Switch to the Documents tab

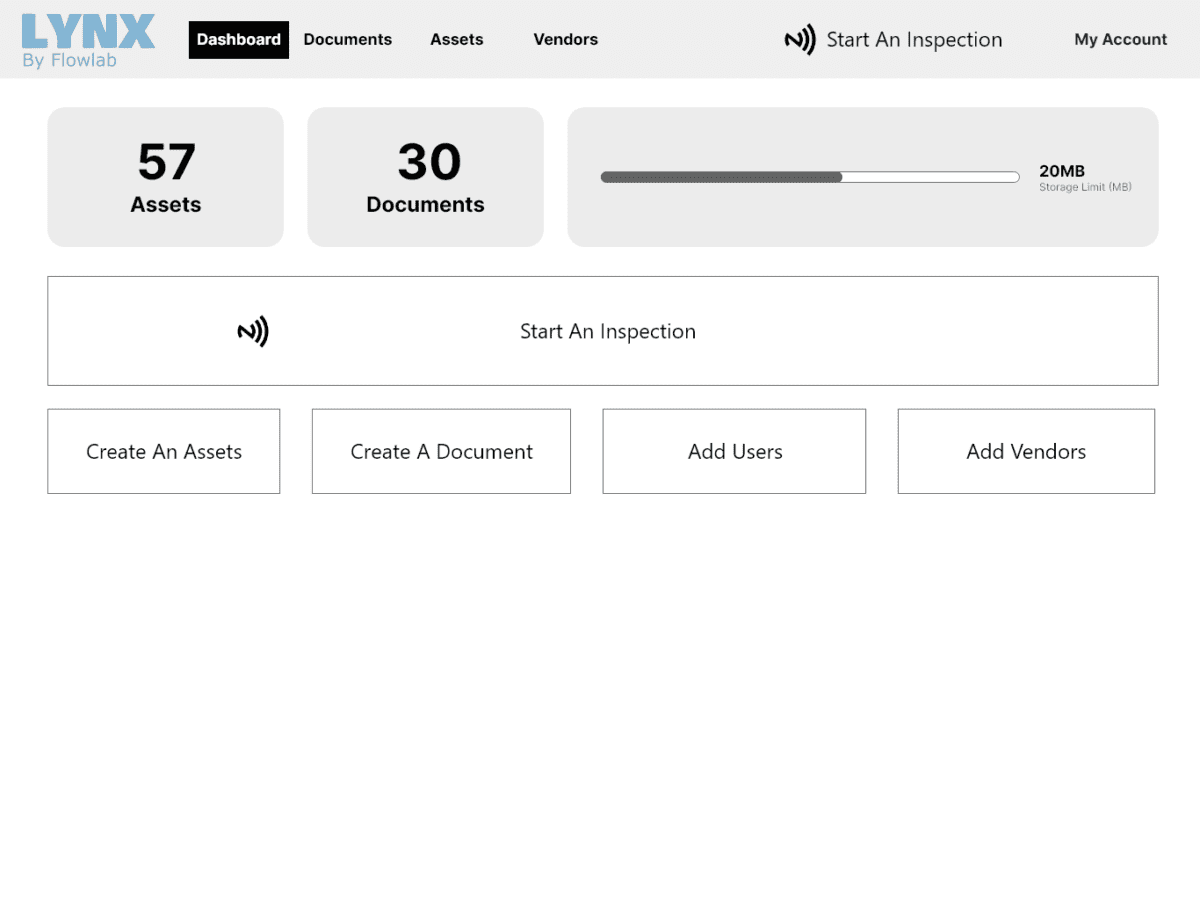click(x=347, y=40)
